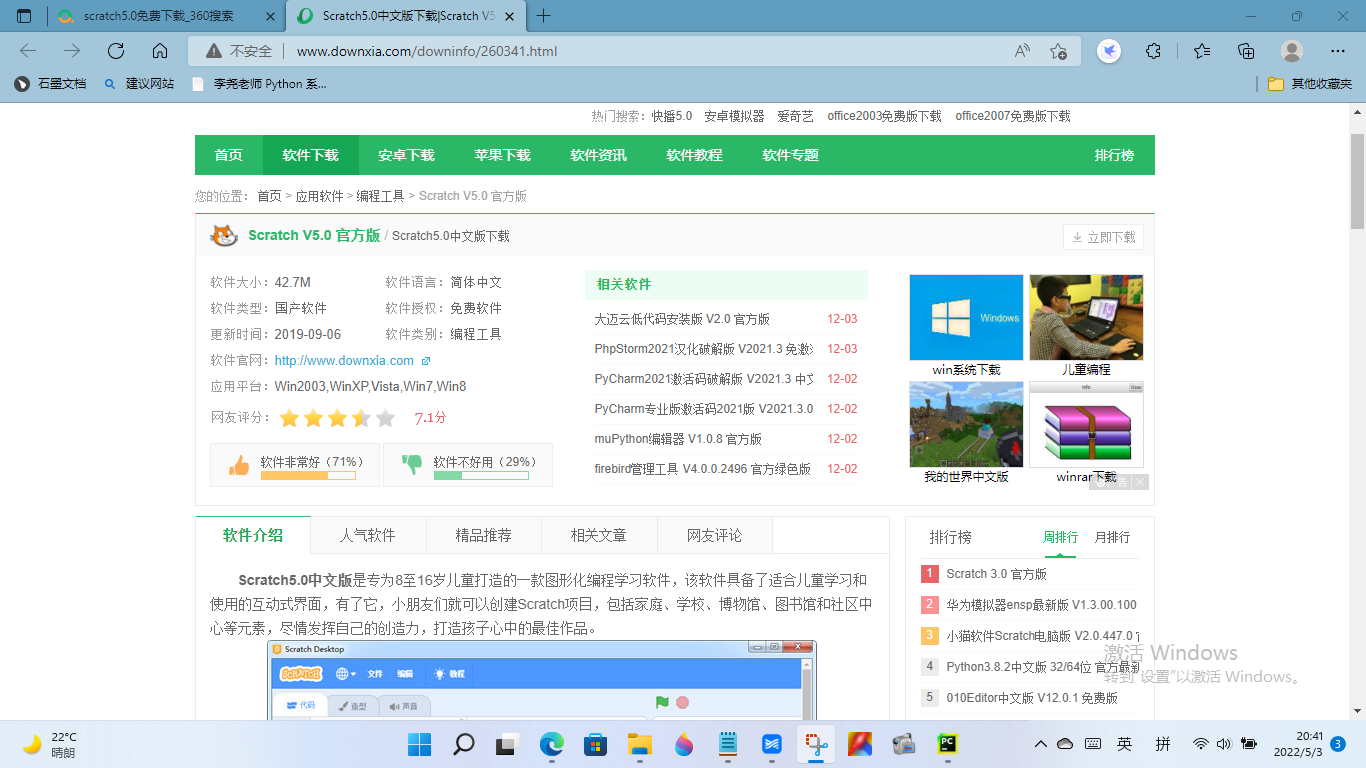Open Snipping Tool on the taskbar
The height and width of the screenshot is (768, 1366).
(816, 744)
